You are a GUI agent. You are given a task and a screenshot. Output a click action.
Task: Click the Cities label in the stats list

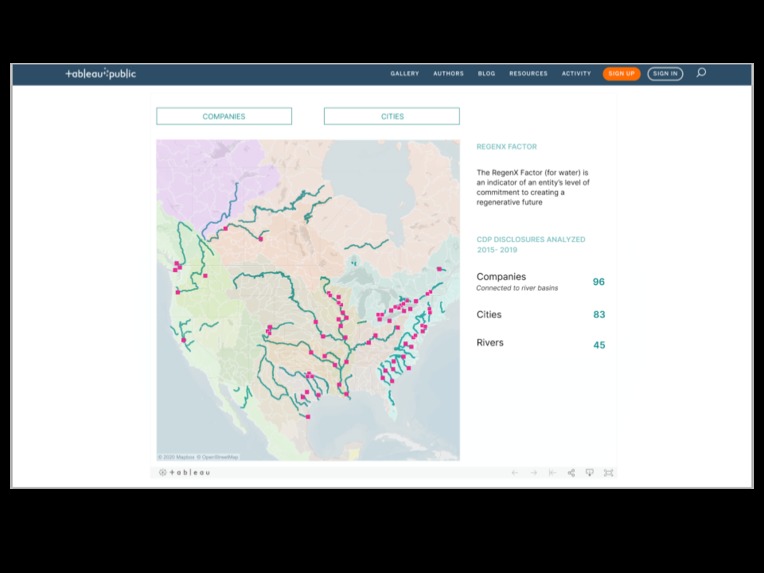[489, 315]
